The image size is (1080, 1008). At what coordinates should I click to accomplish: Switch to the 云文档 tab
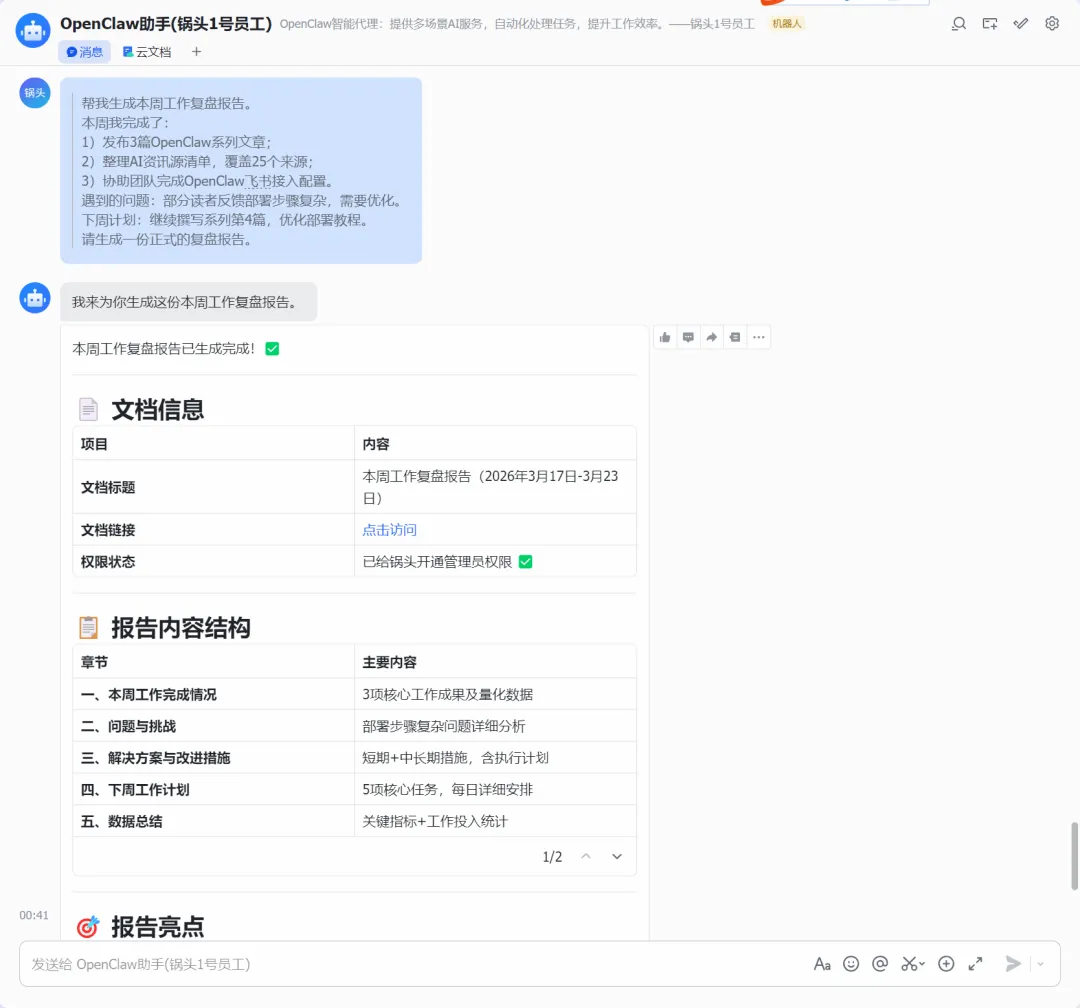coord(147,52)
